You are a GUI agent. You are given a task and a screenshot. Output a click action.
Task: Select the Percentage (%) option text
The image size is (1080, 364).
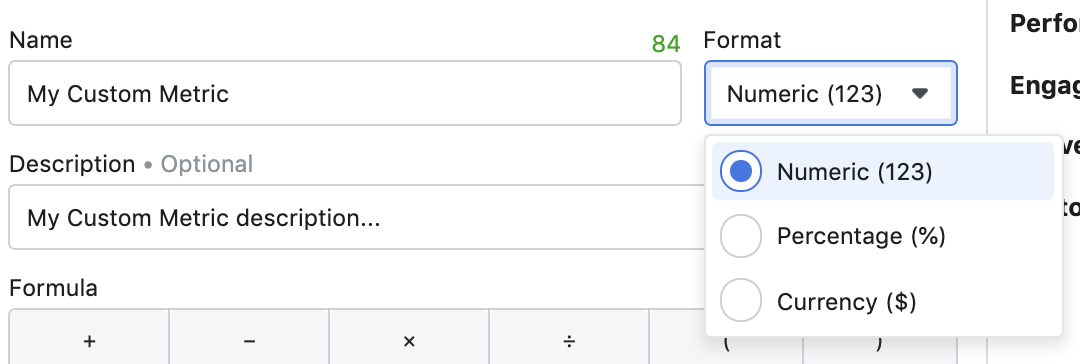[x=861, y=236]
